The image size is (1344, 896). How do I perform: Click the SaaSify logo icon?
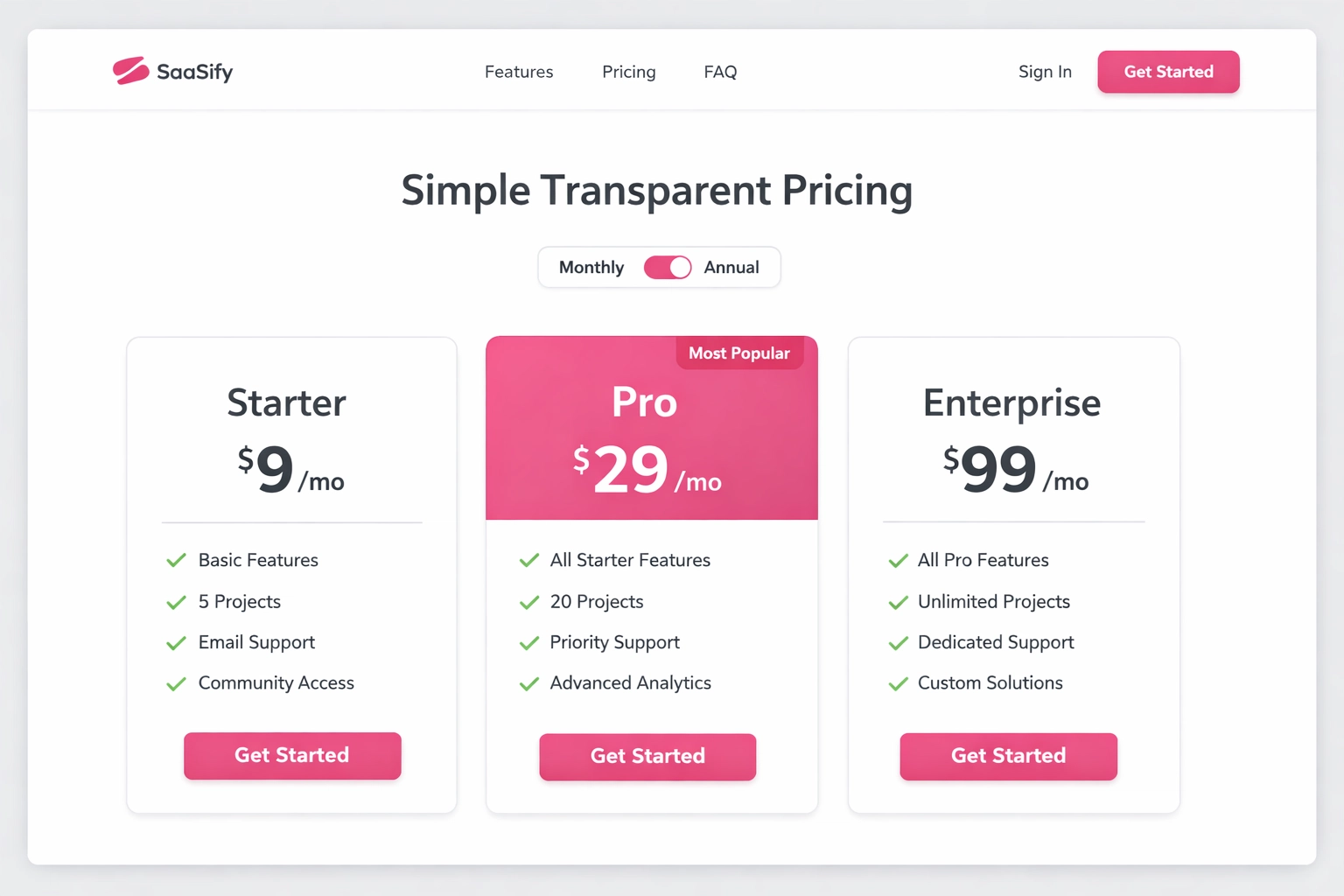(x=131, y=71)
